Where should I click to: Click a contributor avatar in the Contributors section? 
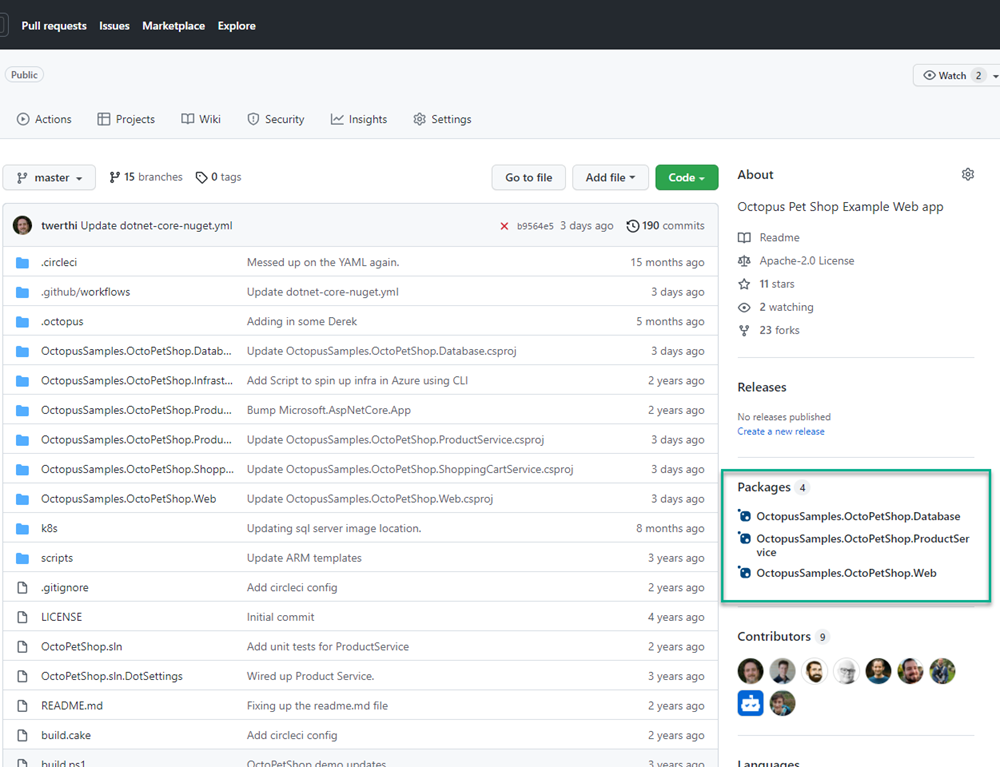[750, 671]
